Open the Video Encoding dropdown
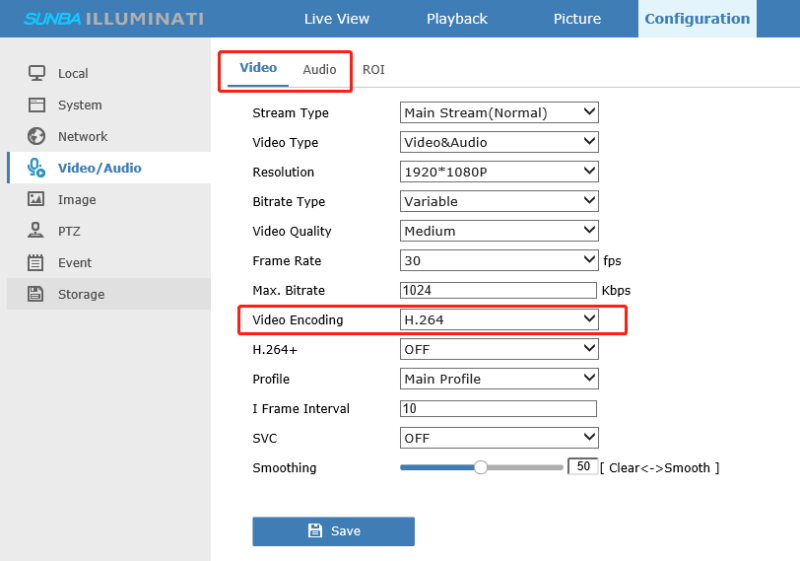 coord(498,320)
